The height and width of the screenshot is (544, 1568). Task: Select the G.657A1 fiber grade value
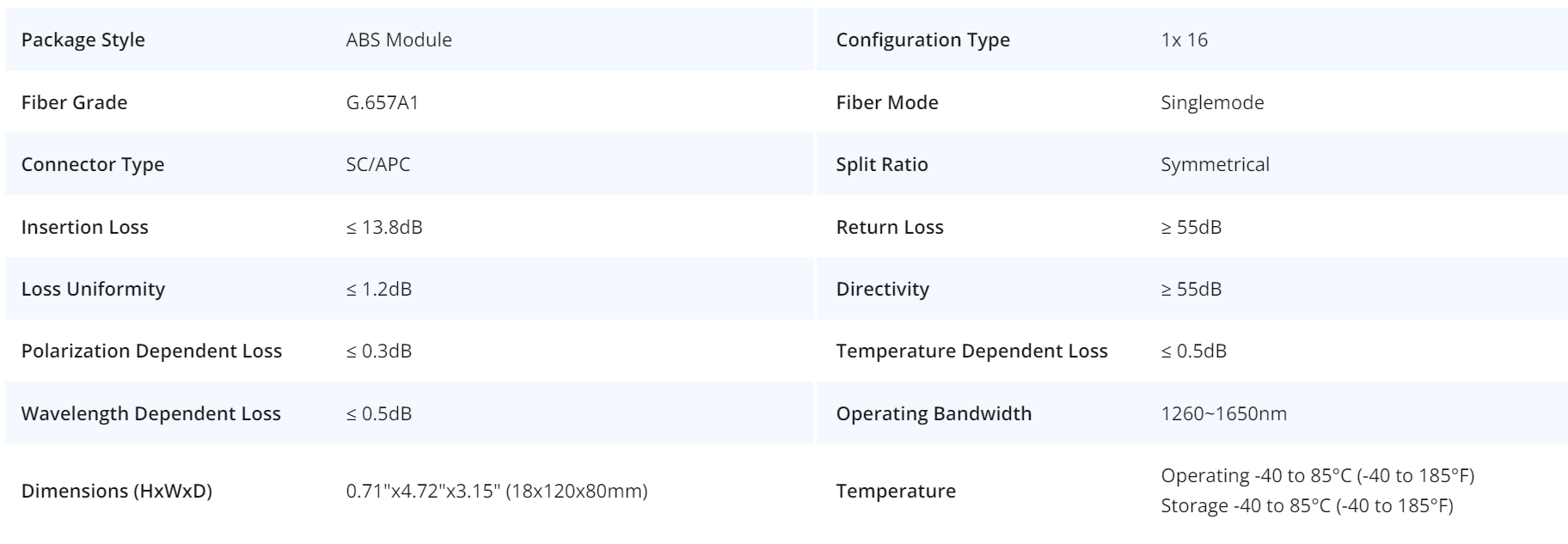click(x=382, y=103)
